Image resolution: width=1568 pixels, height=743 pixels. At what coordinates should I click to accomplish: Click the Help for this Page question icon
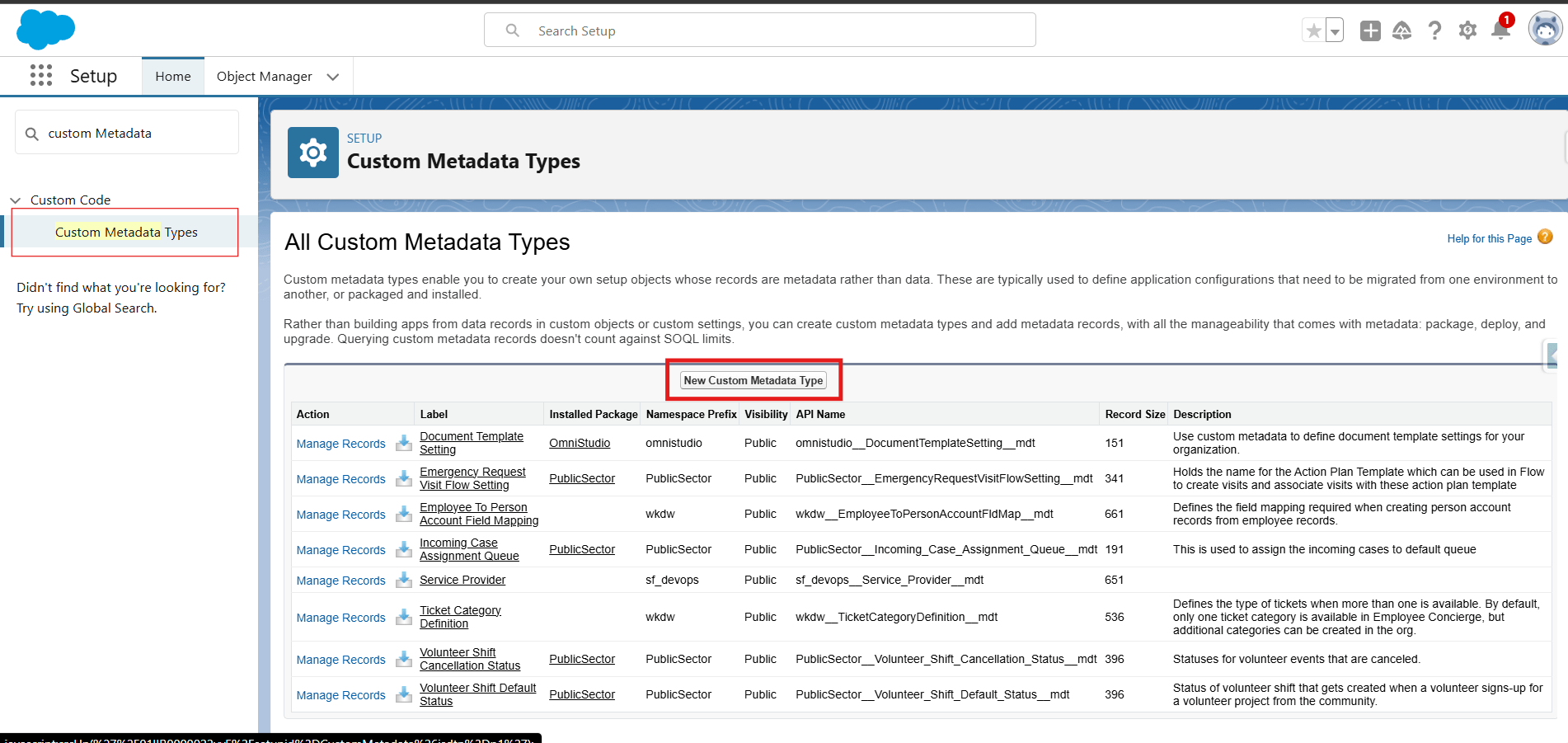click(x=1545, y=237)
